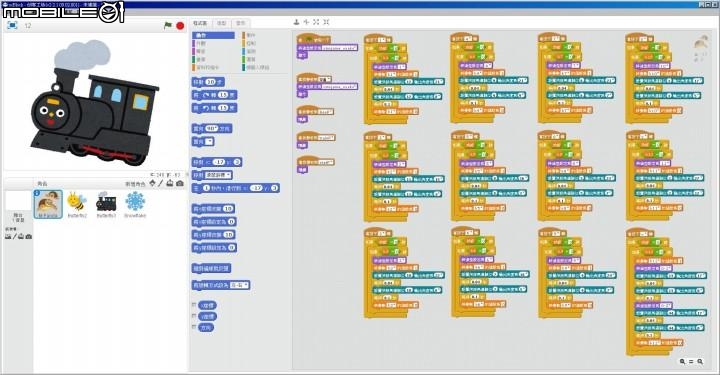Edit the value in change x by 10 block
This screenshot has width=720, height=375.
tap(228, 209)
